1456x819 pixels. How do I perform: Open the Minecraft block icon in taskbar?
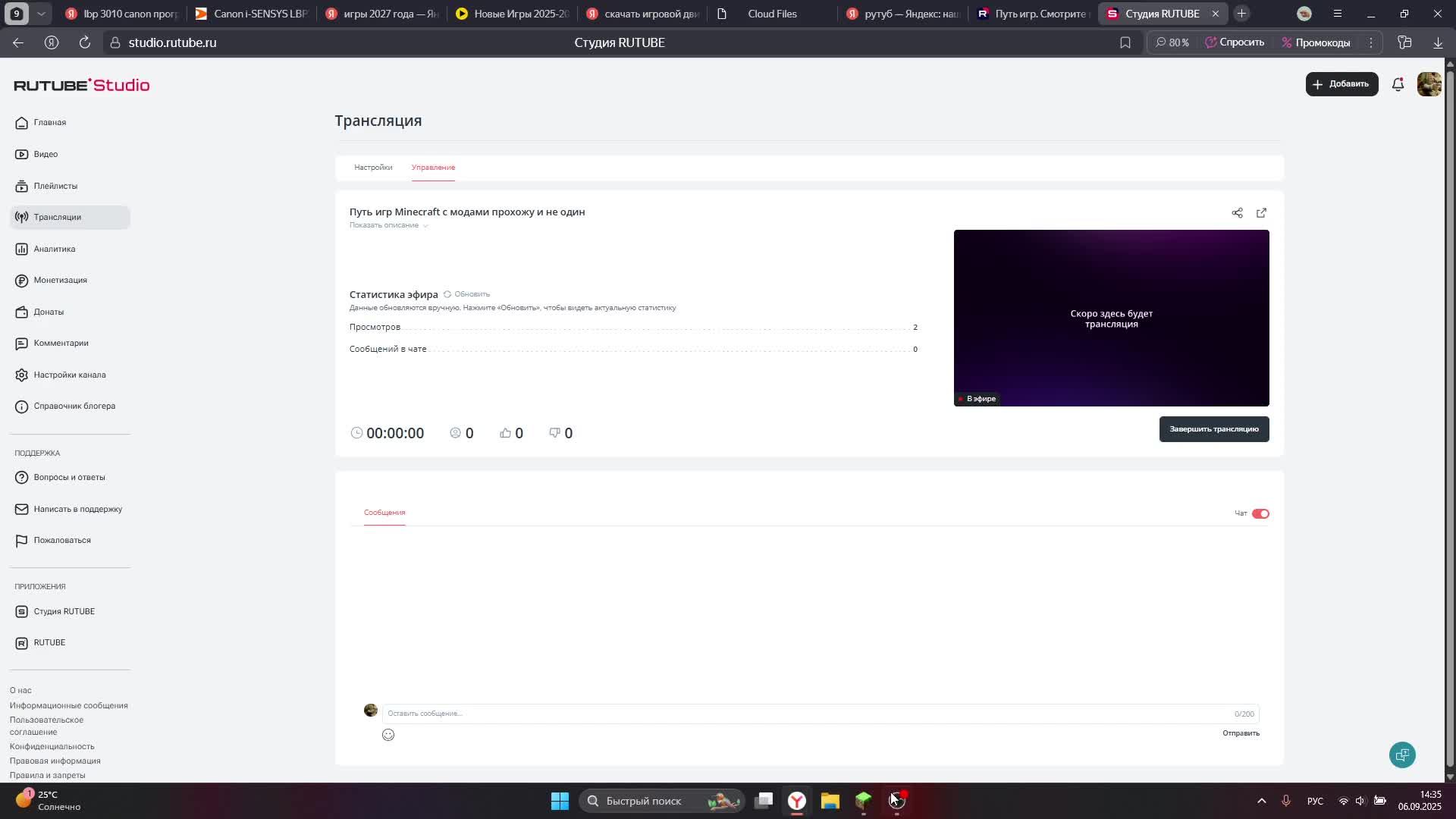864,801
